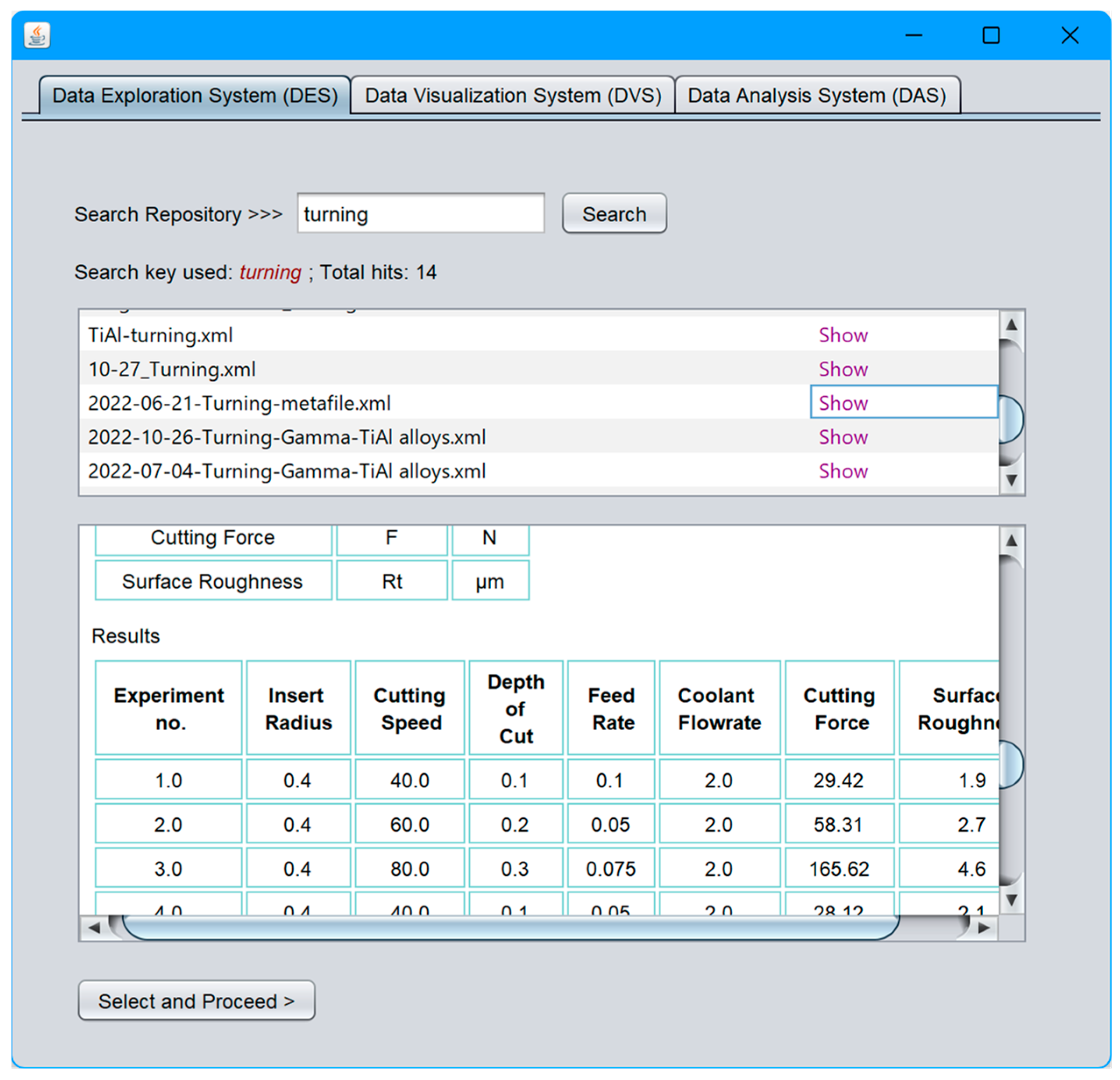The width and height of the screenshot is (1120, 1080).
Task: Click the Search Repository text field
Action: point(421,214)
